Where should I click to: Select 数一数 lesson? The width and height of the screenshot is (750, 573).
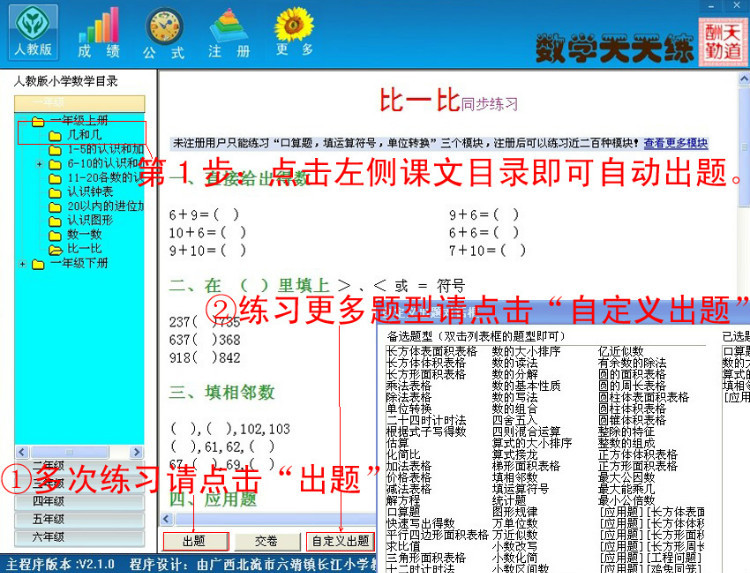tap(84, 234)
